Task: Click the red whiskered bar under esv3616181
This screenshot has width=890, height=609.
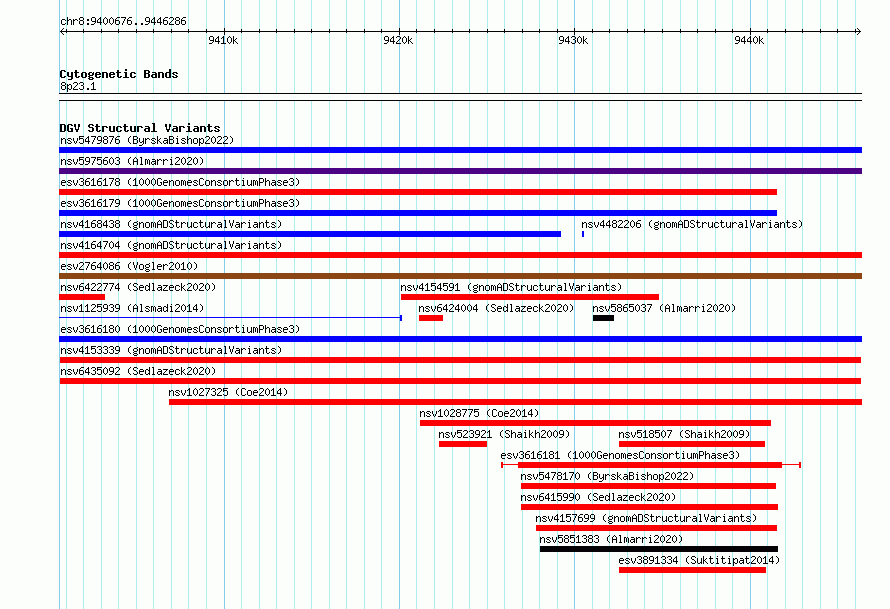Action: 651,465
